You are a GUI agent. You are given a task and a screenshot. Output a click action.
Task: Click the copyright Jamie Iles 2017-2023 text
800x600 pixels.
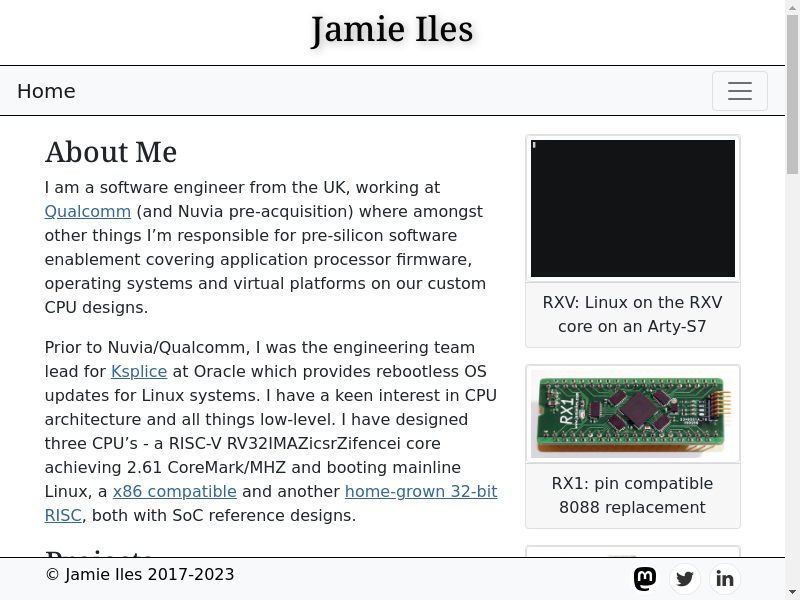click(x=140, y=574)
